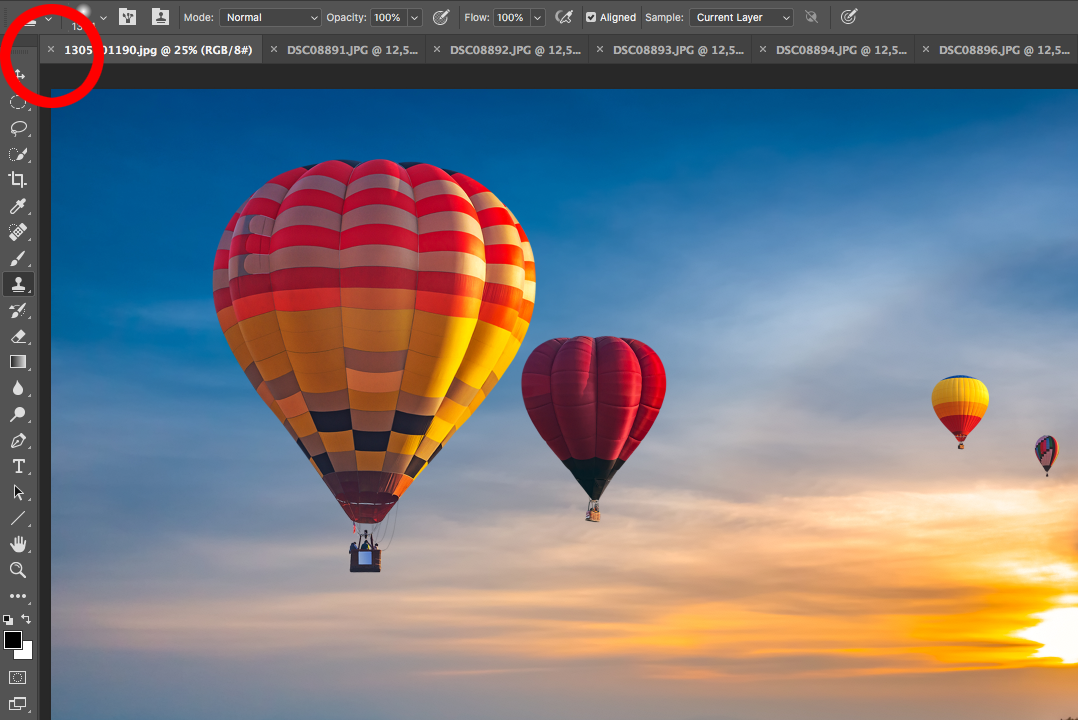Open the Opacity slider dropdown arrow
The height and width of the screenshot is (720, 1078).
point(414,18)
